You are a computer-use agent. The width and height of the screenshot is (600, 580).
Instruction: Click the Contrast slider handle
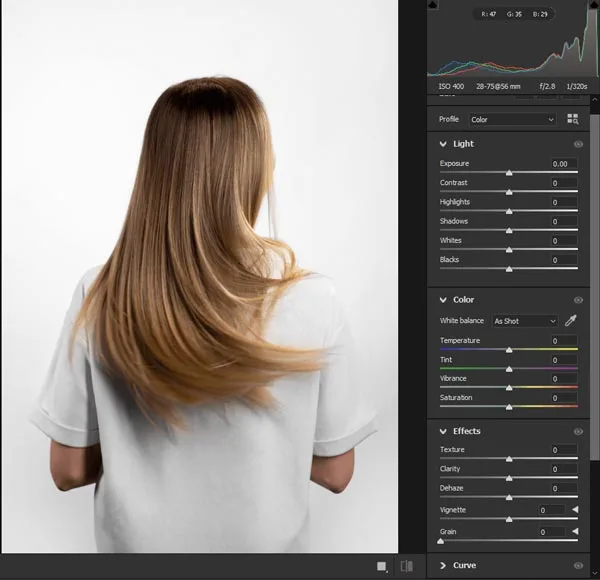[509, 192]
